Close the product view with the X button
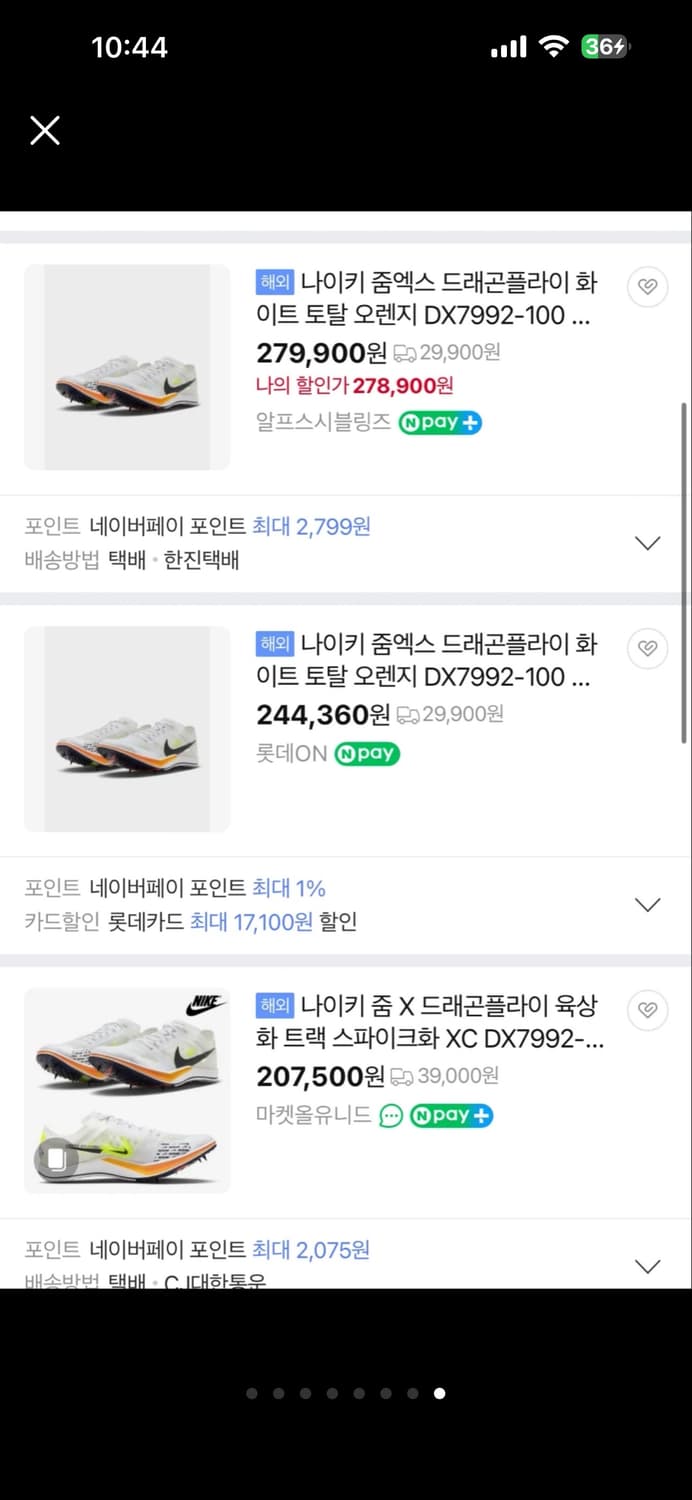The image size is (692, 1500). [44, 130]
